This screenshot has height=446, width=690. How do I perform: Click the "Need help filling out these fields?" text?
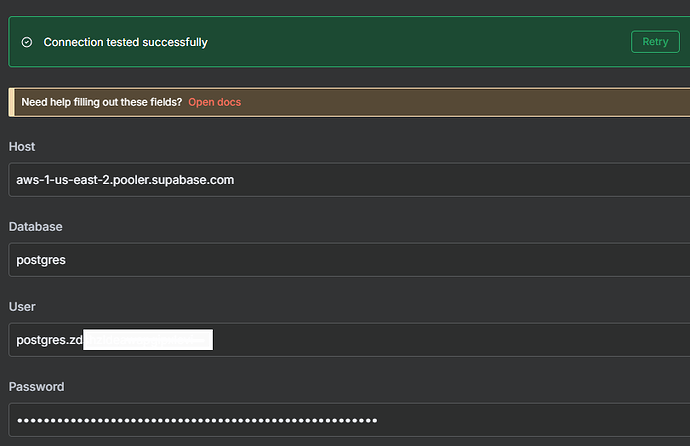click(101, 102)
